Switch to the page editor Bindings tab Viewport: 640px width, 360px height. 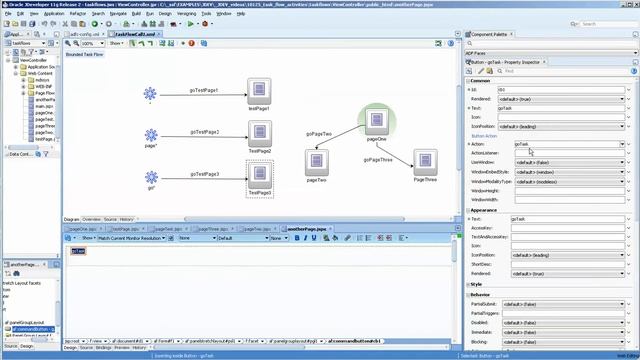point(104,348)
